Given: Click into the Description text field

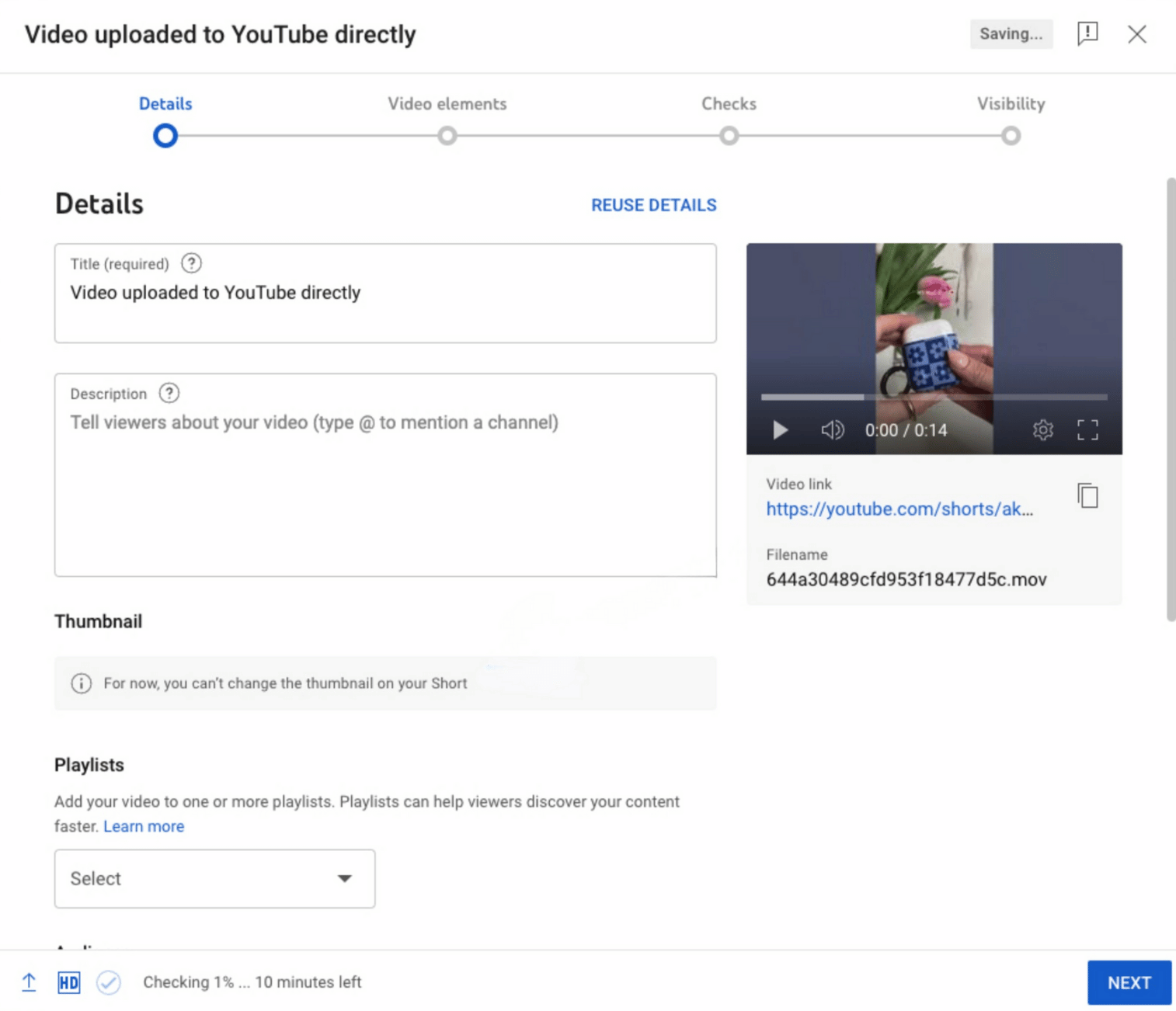Looking at the screenshot, I should coord(384,489).
